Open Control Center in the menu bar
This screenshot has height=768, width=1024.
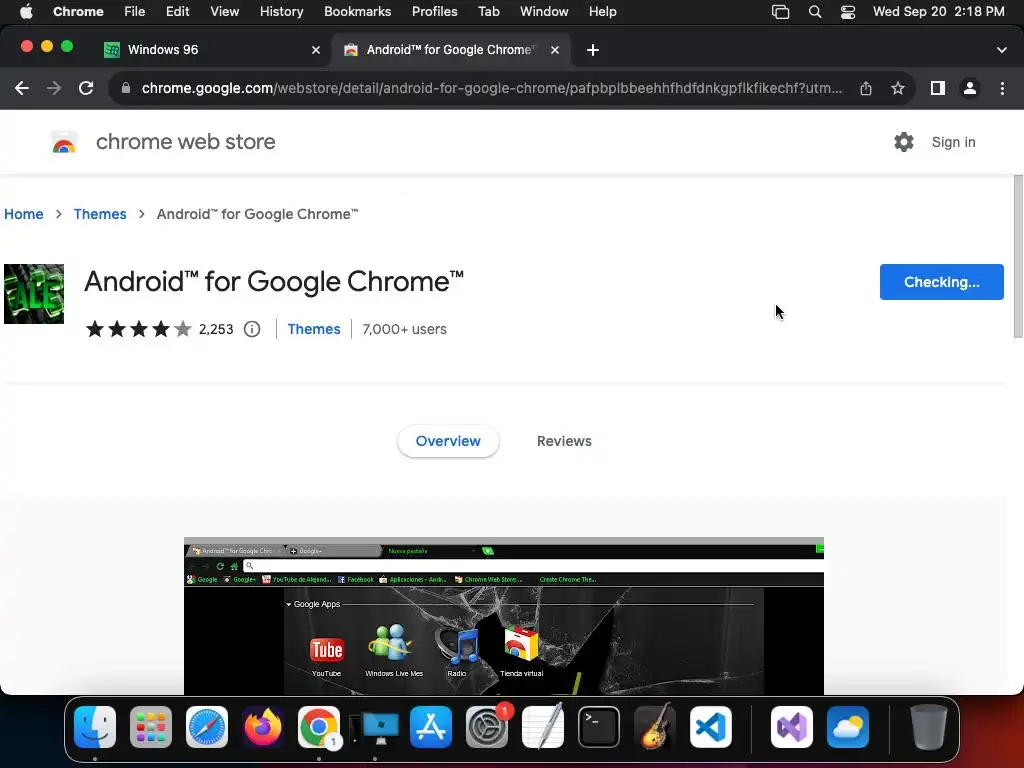point(848,12)
